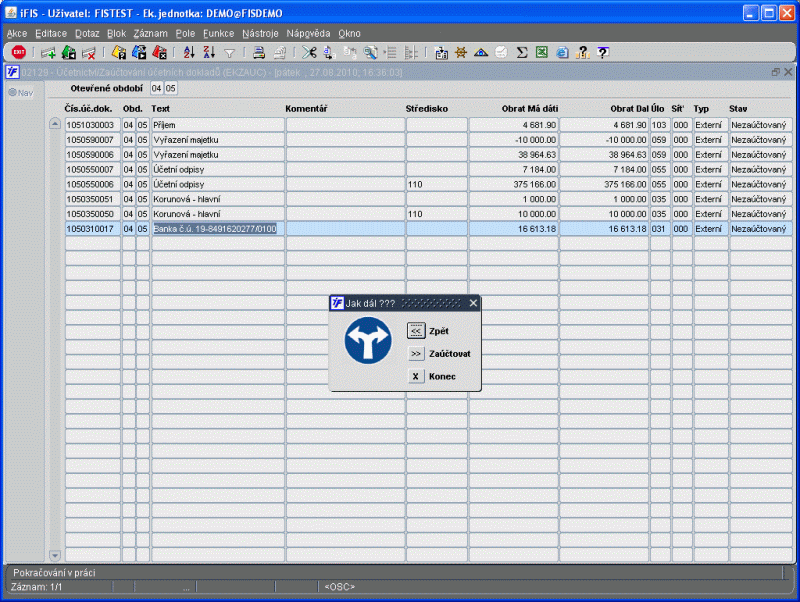Click the filter funnel icon
Viewport: 800px width, 602px height.
click(x=229, y=52)
